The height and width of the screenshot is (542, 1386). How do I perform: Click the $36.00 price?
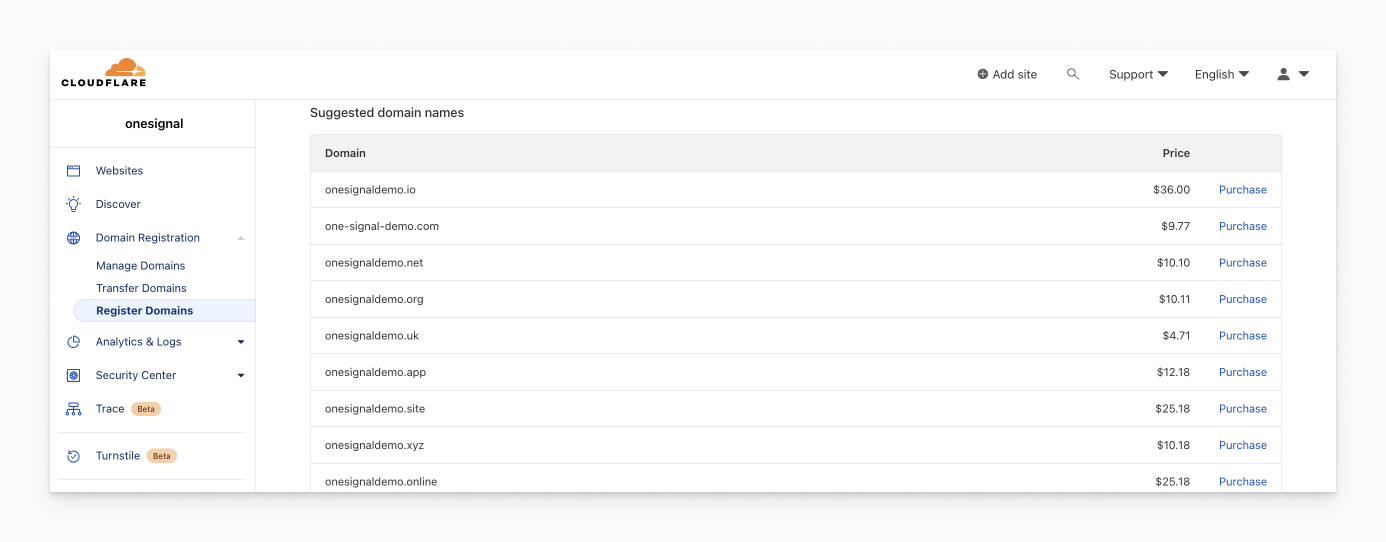click(1171, 190)
